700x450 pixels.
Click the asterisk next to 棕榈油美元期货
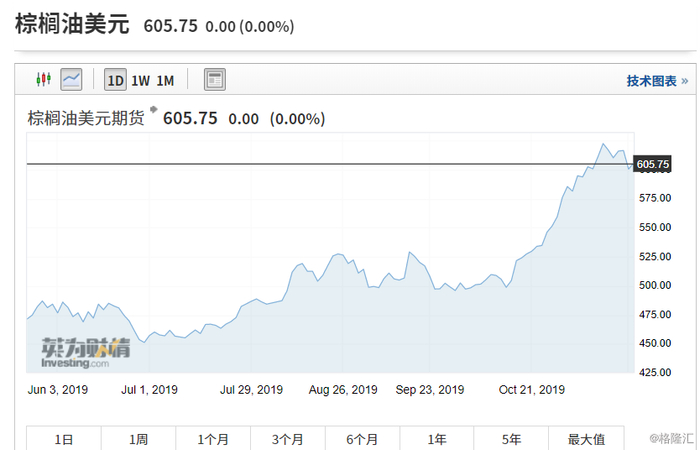tap(153, 108)
